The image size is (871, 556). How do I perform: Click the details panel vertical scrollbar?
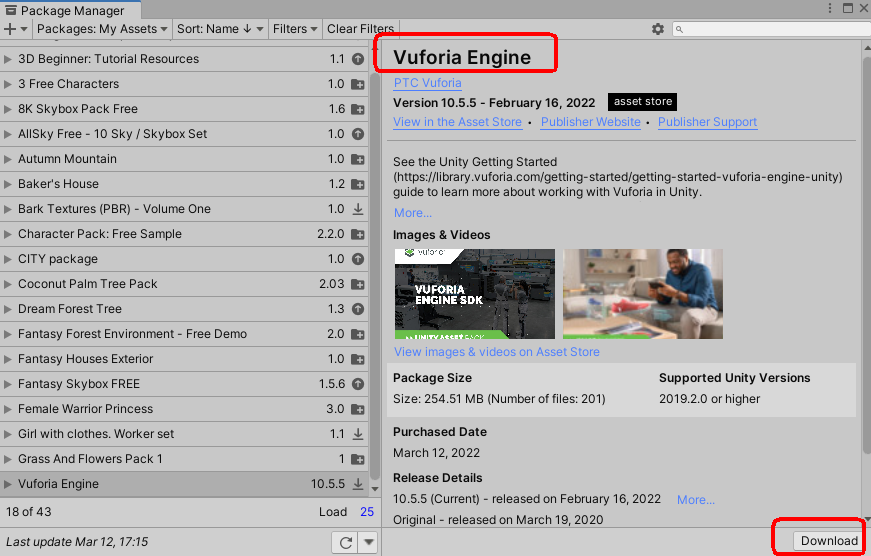[x=867, y=256]
